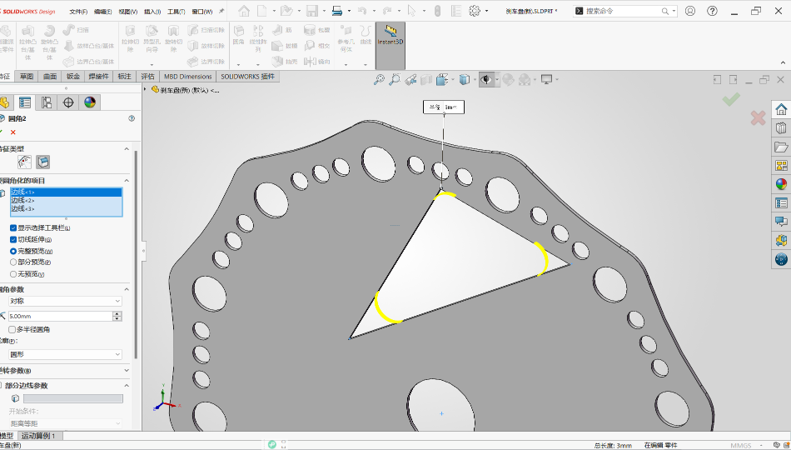Open the PropertyManager tab icon
Image resolution: width=791 pixels, height=450 pixels.
click(x=25, y=102)
